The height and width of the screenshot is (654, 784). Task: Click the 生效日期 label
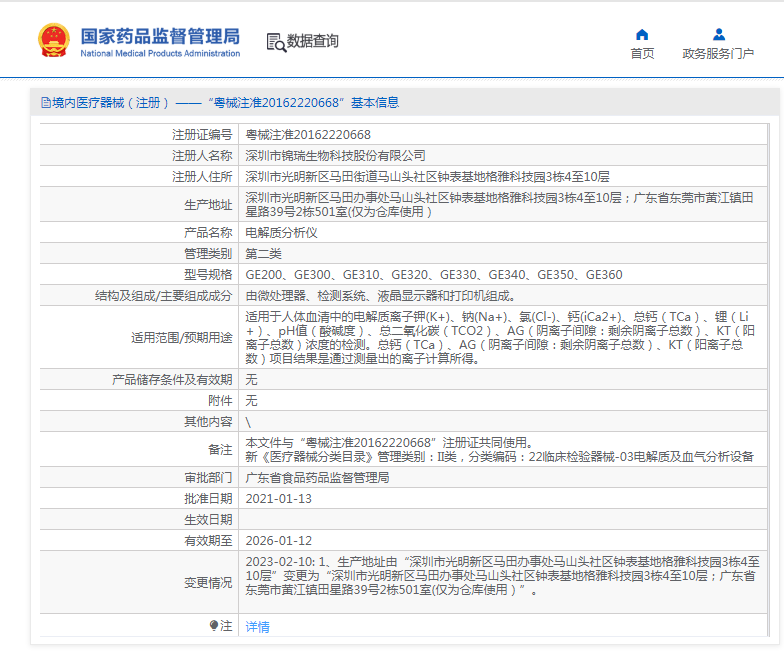tap(208, 520)
